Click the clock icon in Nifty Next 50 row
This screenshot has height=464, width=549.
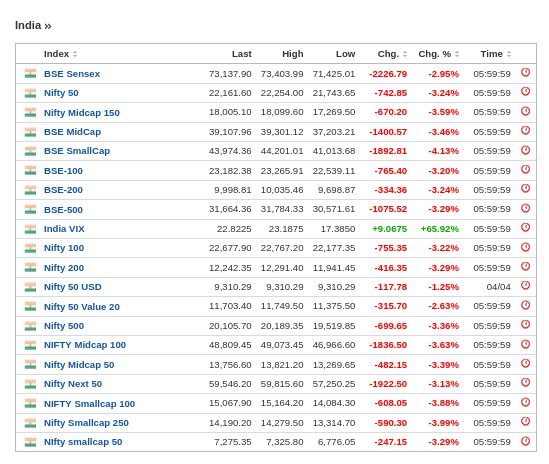pyautogui.click(x=525, y=382)
